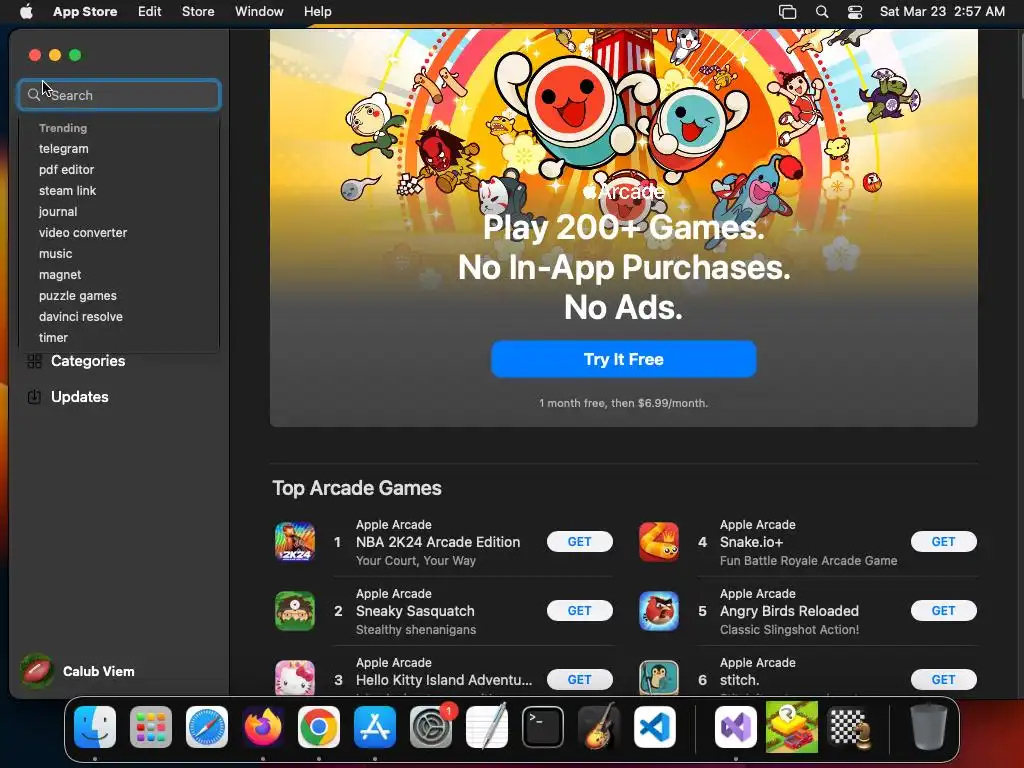The height and width of the screenshot is (768, 1024).
Task: Open the App Store menu
Action: point(85,11)
